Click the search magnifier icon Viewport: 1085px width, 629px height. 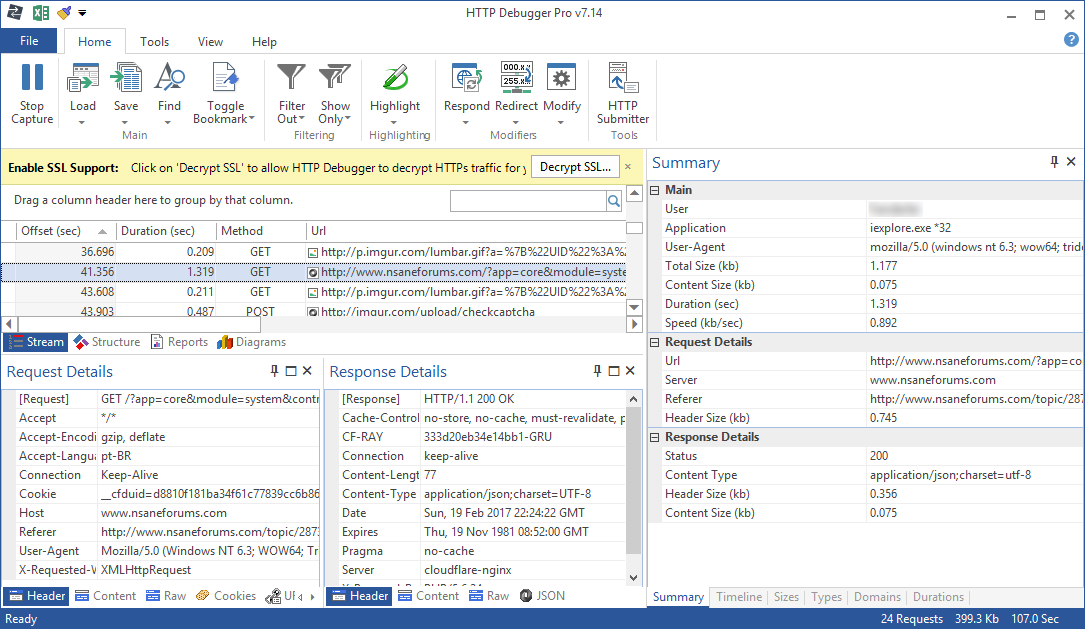coord(614,201)
